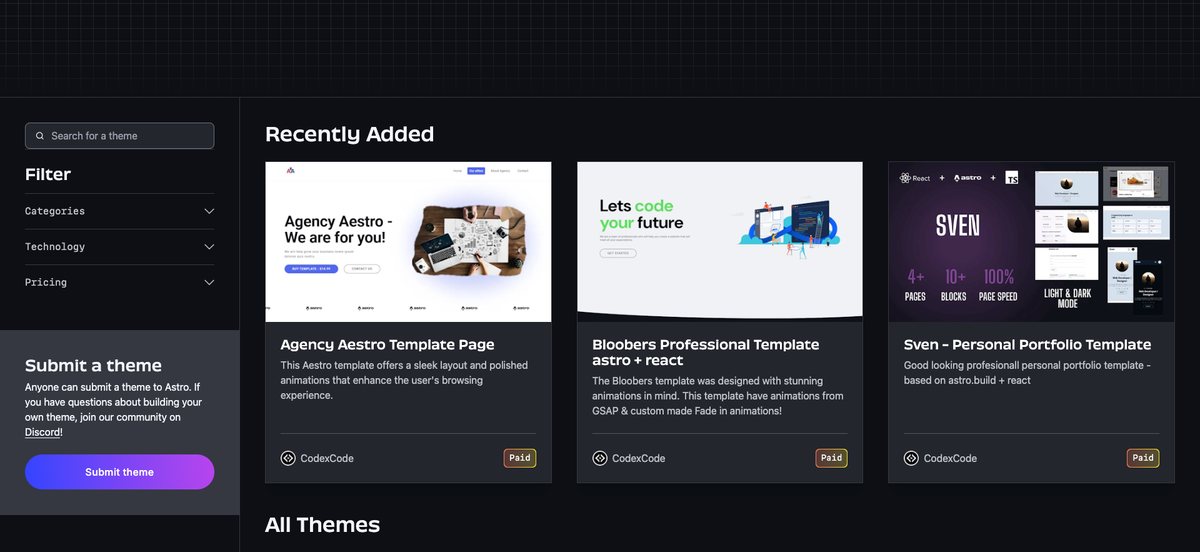Expand the Pricing filter
Screen dimensions: 1200x552
coord(119,283)
